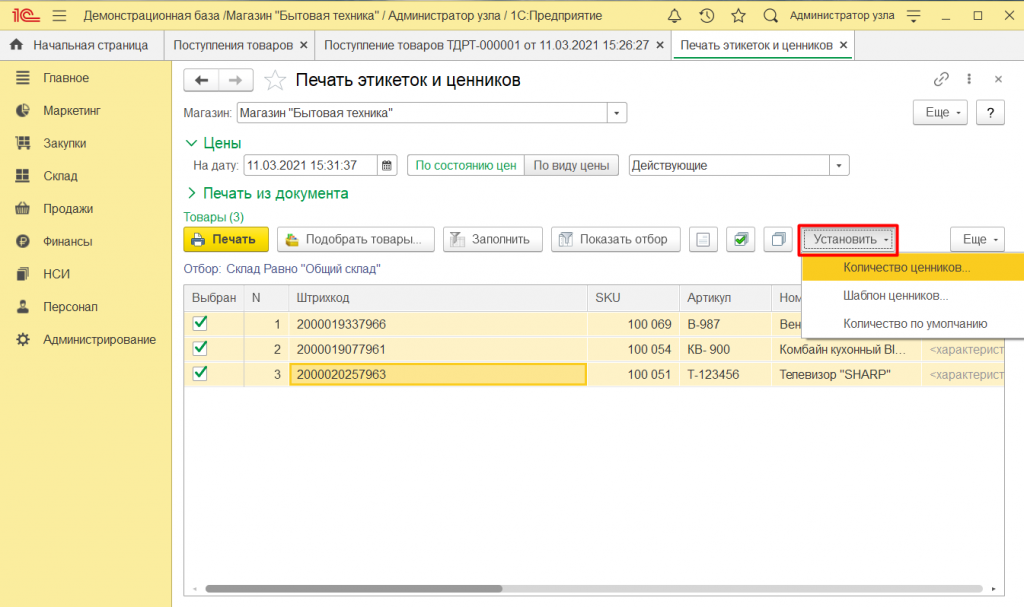Open the history clock icon

tap(707, 16)
